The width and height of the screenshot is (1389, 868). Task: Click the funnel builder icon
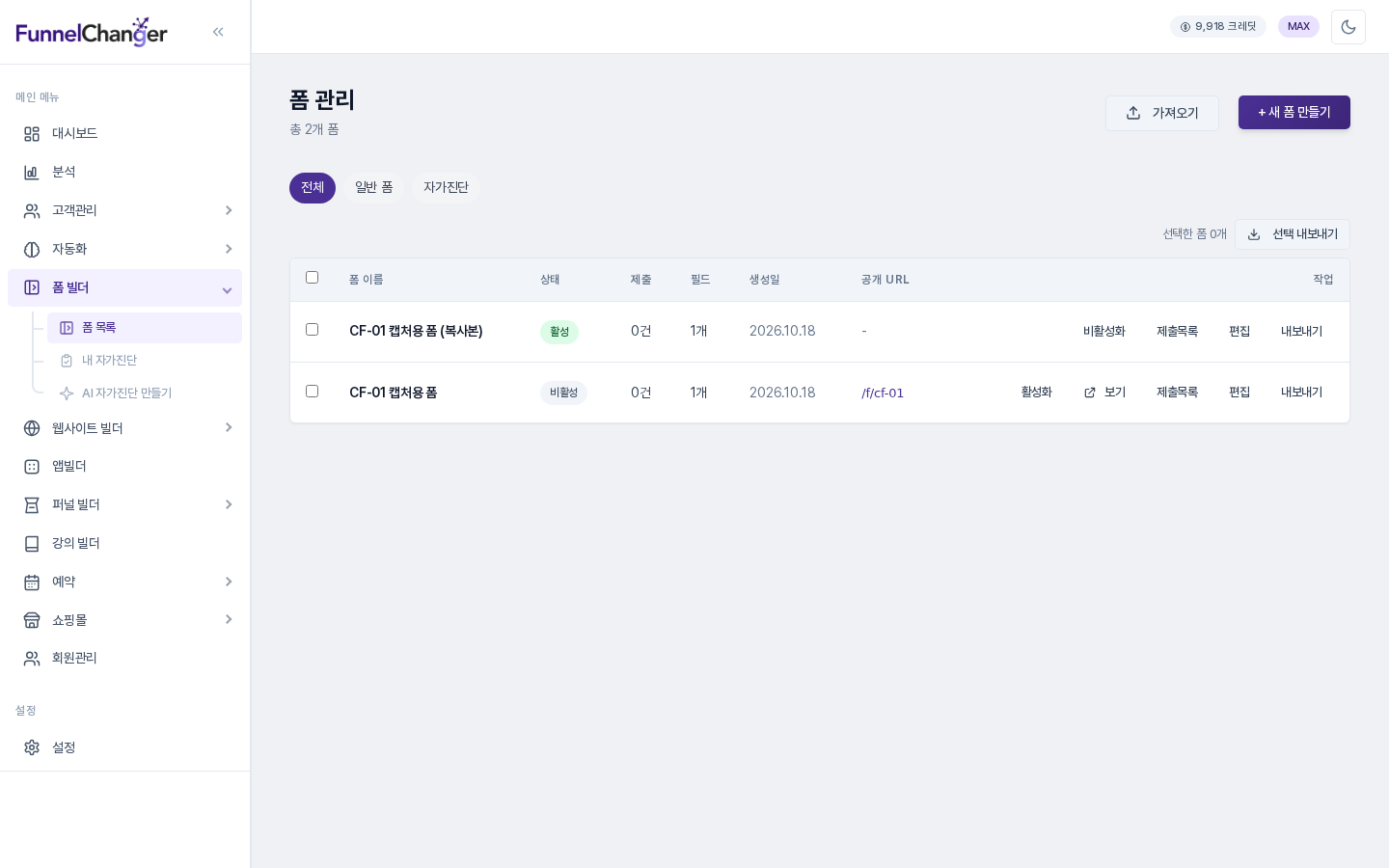coord(32,505)
